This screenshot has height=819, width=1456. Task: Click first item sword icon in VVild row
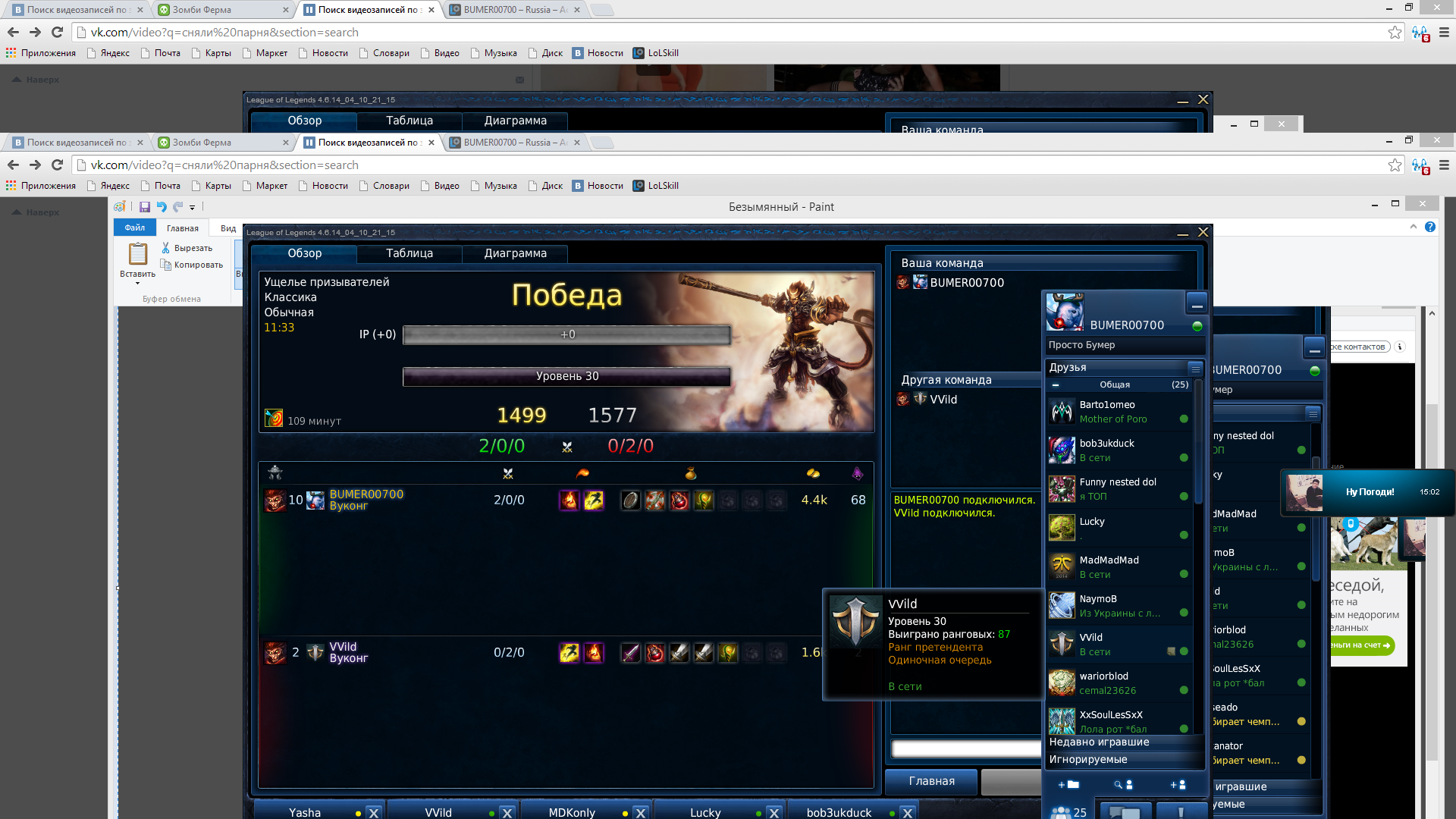coord(631,653)
